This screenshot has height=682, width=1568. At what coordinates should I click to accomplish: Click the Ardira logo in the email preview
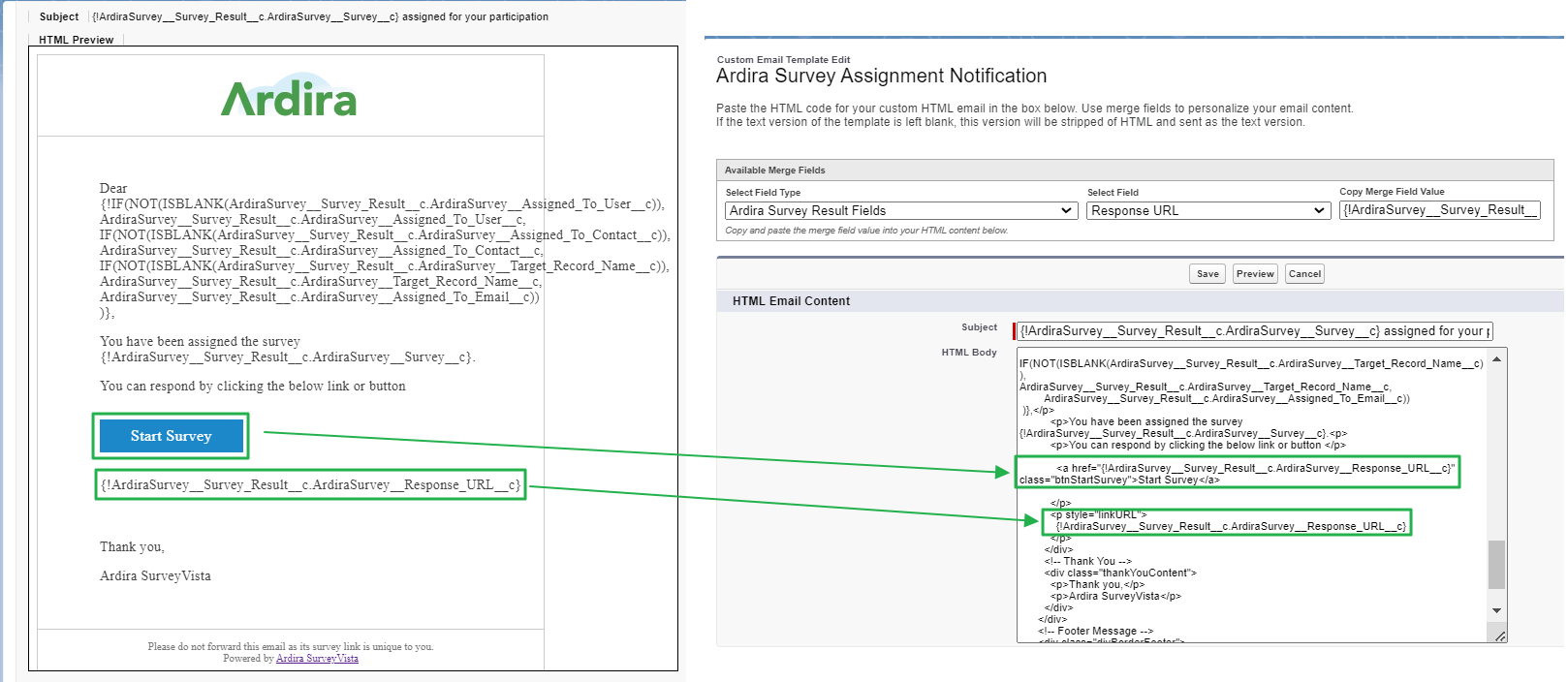pyautogui.click(x=289, y=96)
